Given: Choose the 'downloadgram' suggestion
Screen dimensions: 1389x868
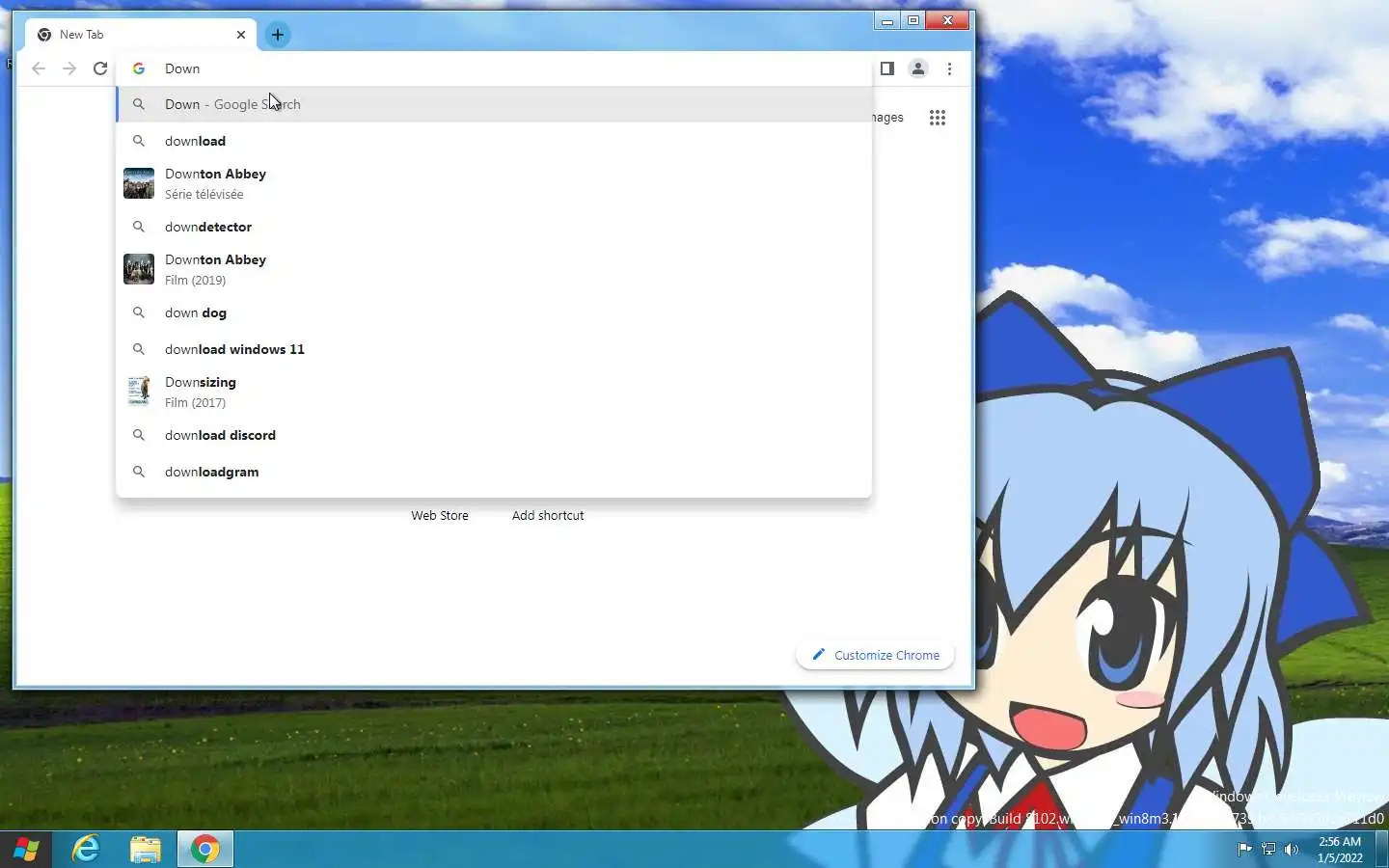Looking at the screenshot, I should [494, 472].
